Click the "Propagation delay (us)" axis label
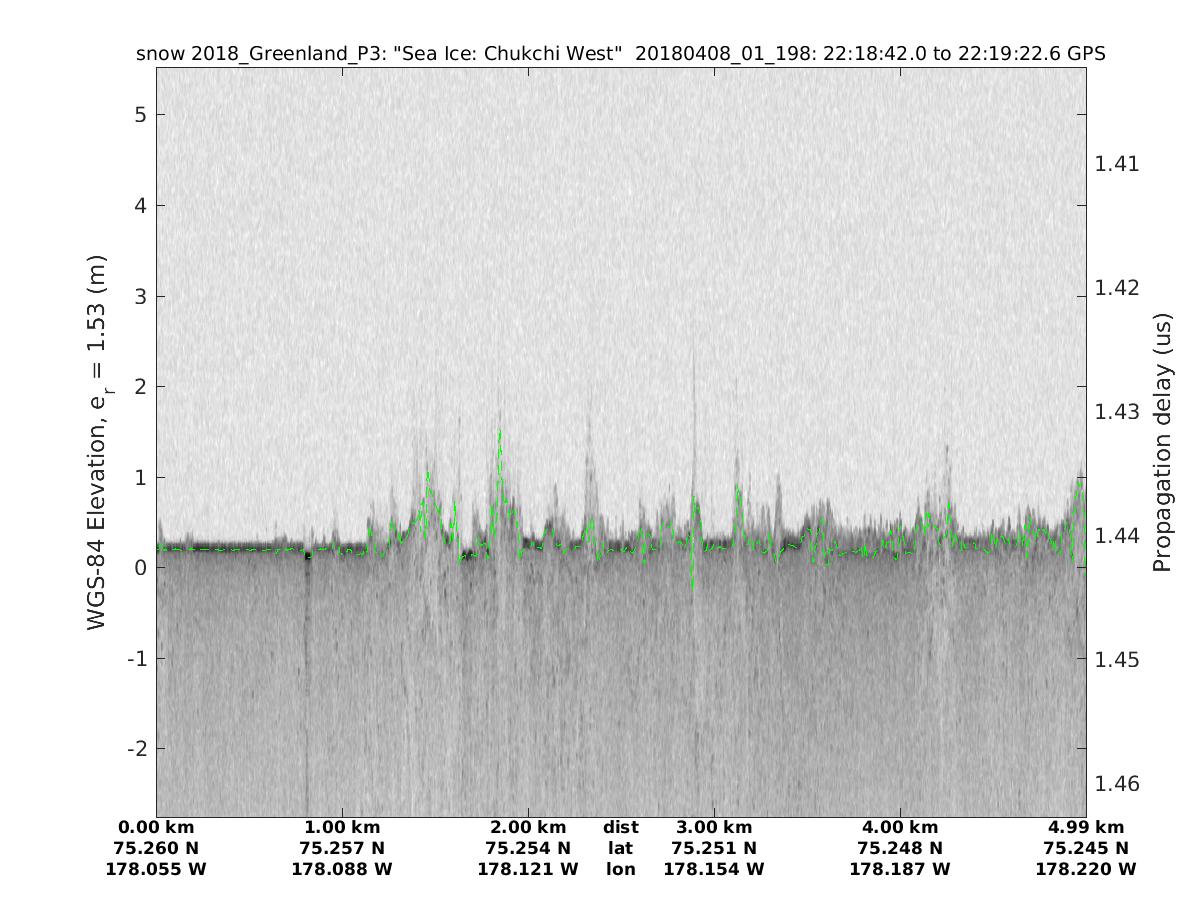1200x900 pixels. tap(1161, 442)
